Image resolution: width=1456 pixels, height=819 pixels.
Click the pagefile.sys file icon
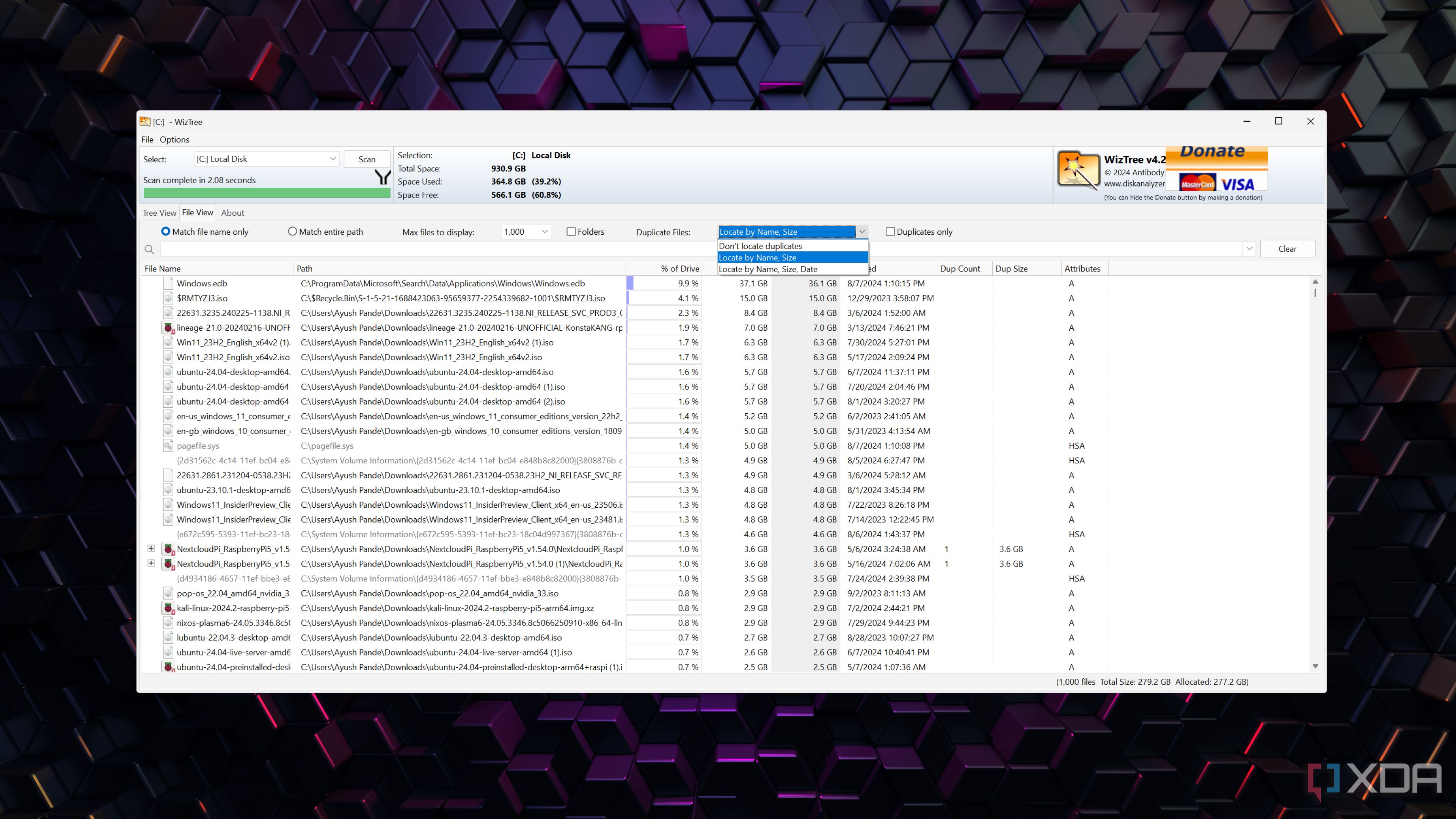168,446
